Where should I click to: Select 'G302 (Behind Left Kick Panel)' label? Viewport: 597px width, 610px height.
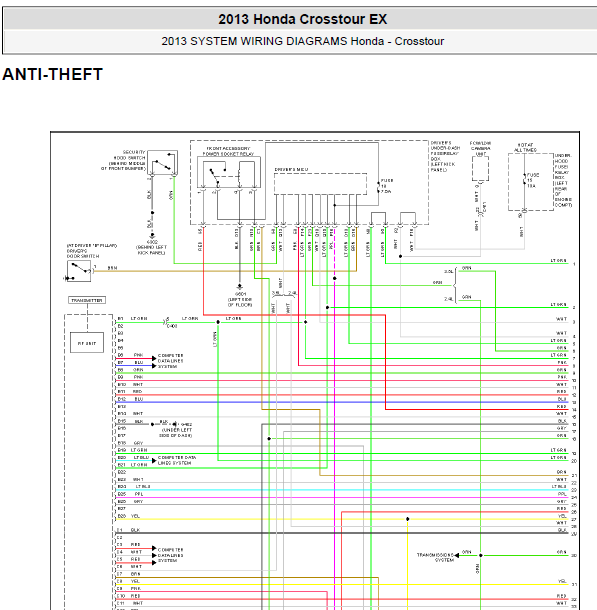click(x=151, y=247)
